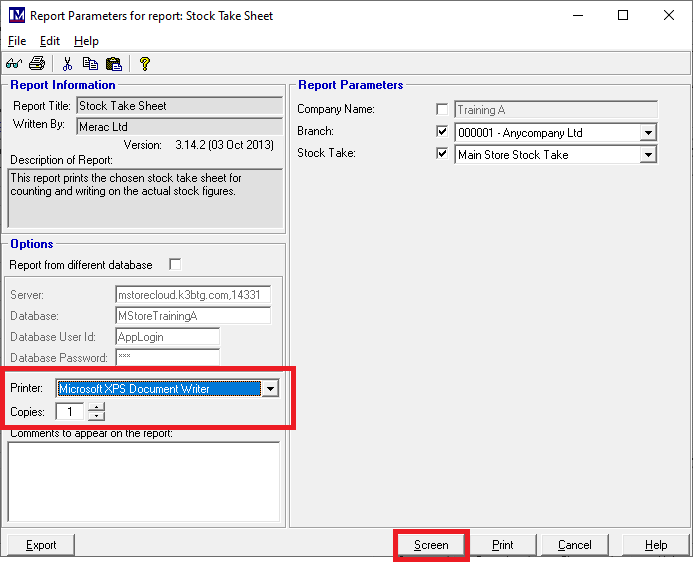
Task: Click the Database User Id field
Action: pos(168,337)
